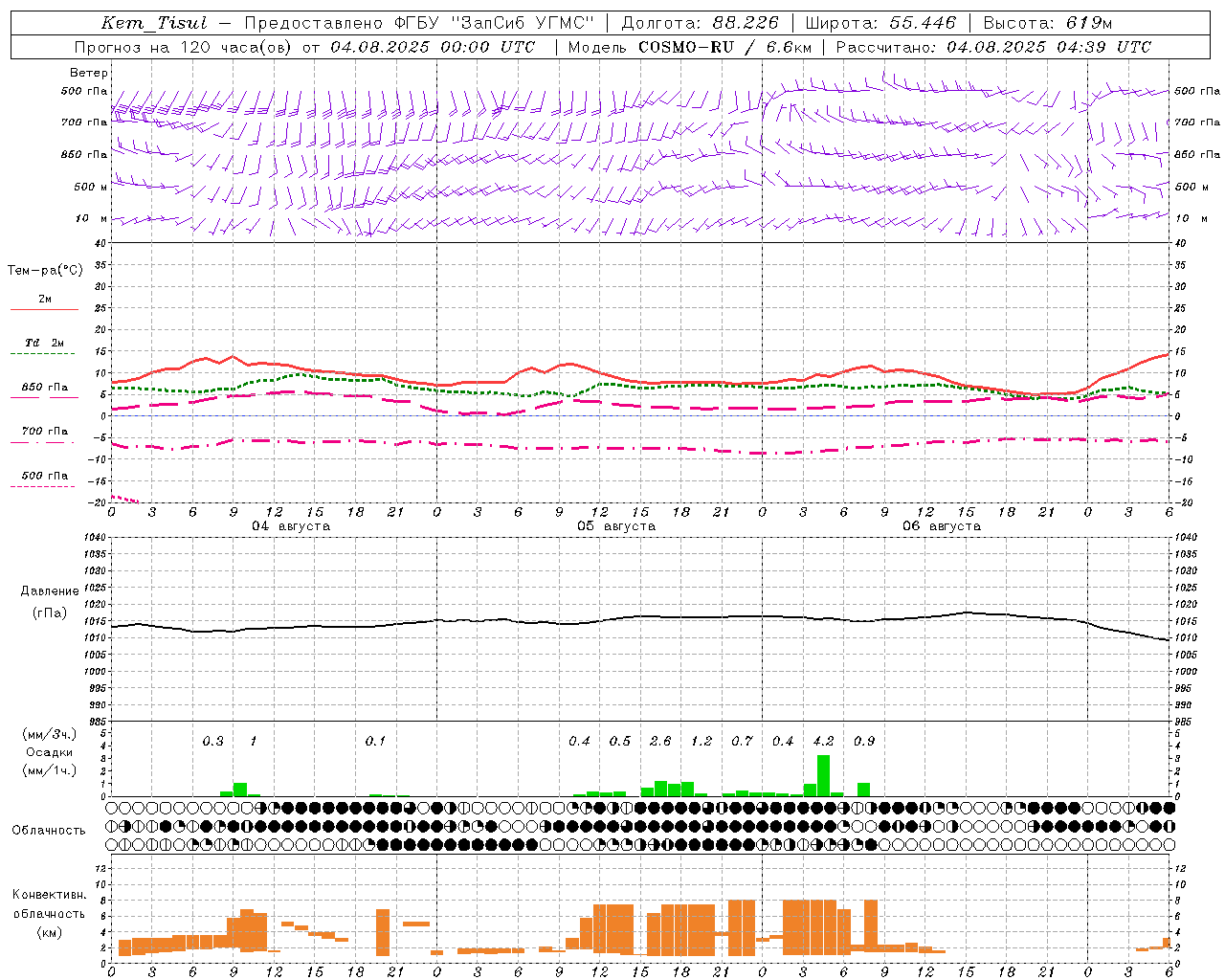Click the 'Облачность' cloud cover label
This screenshot has width=1225, height=980.
coord(49,831)
